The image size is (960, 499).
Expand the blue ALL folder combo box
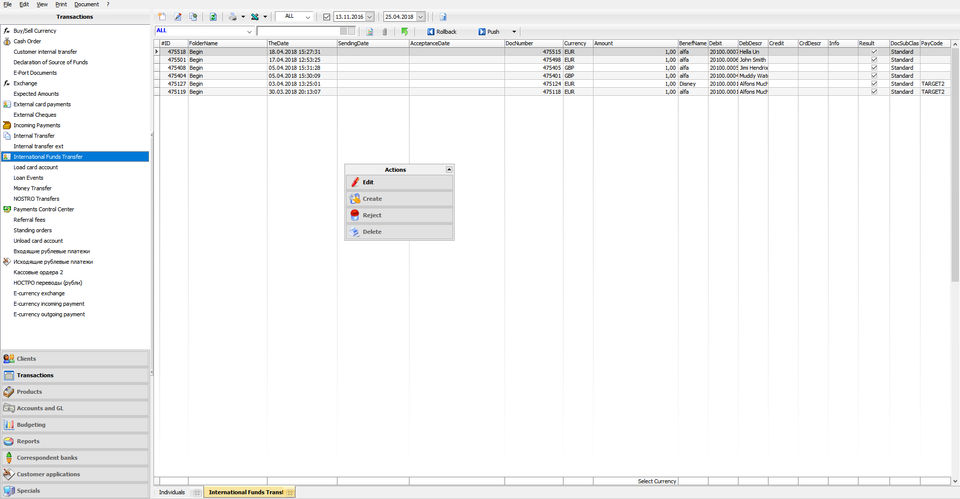click(x=249, y=31)
